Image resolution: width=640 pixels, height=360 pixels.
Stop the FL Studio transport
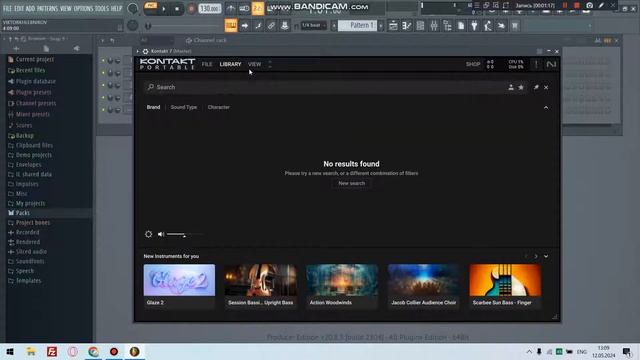point(177,9)
